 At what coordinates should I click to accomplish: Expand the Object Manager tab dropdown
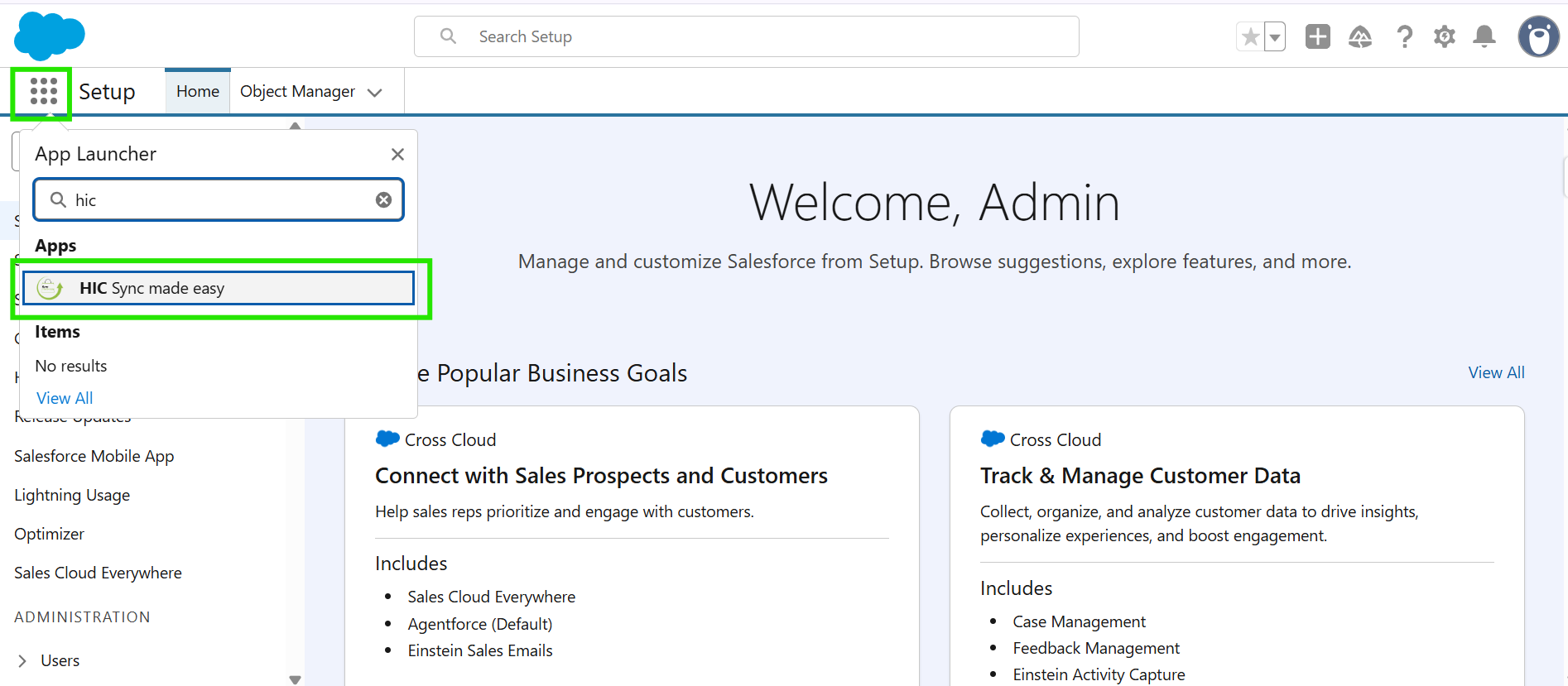pos(375,92)
